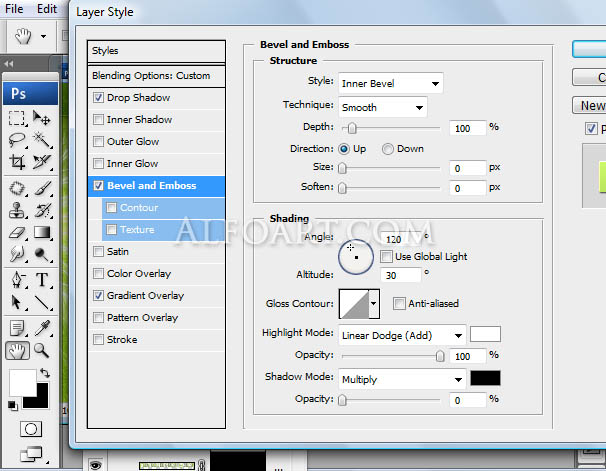
Task: Open the Technique dropdown showing Smooth
Action: point(383,107)
